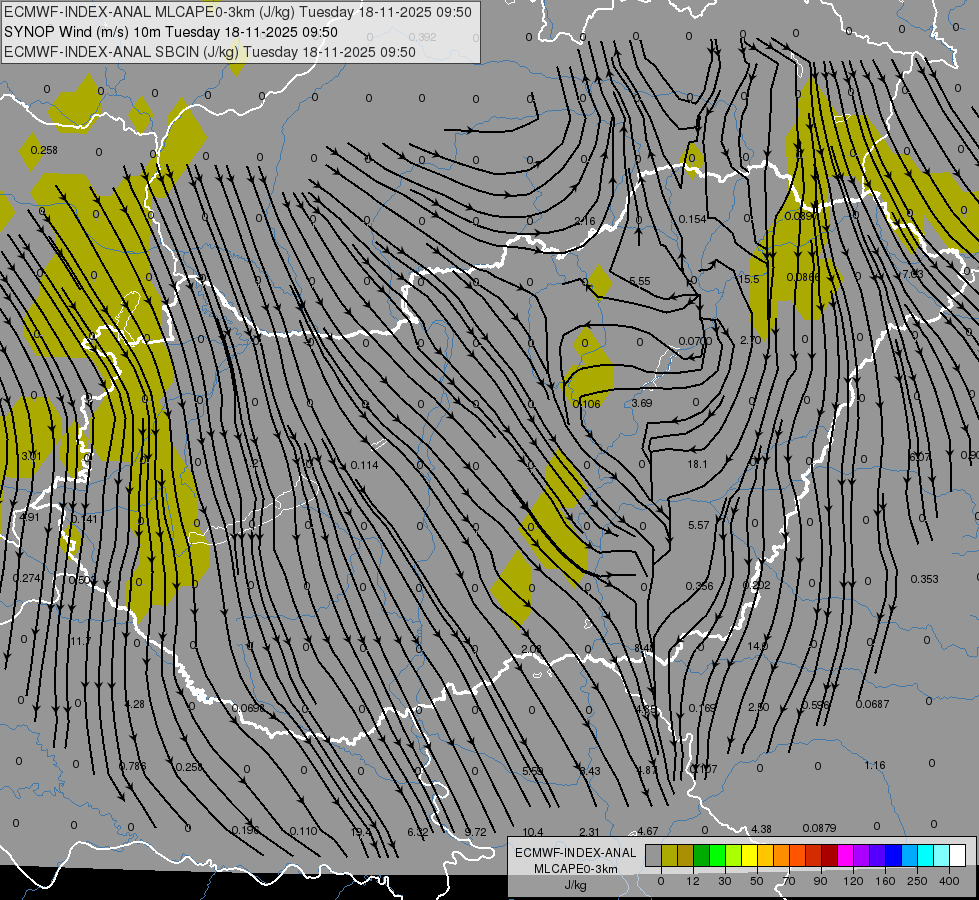Select the gray swatch in the color scale
The width and height of the screenshot is (979, 900).
654,855
